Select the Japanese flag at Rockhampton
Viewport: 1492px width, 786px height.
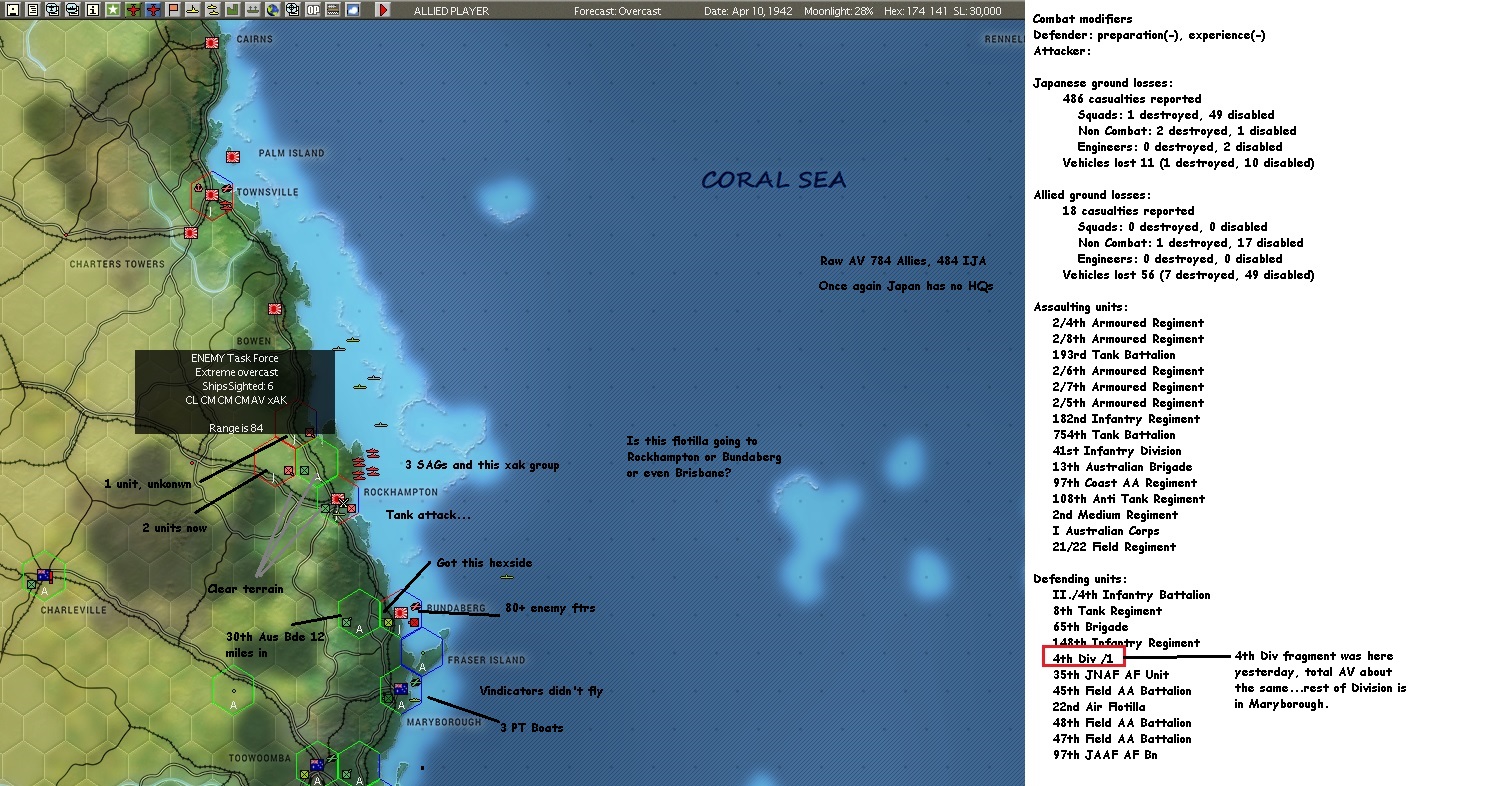tap(338, 498)
